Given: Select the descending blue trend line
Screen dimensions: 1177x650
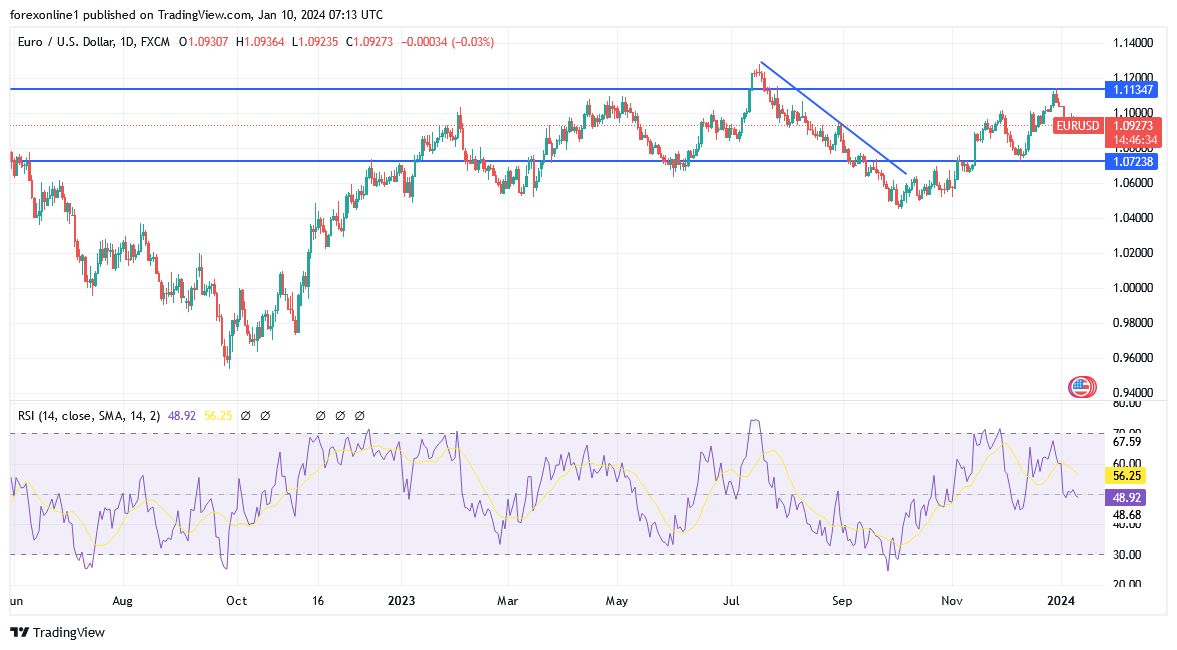Looking at the screenshot, I should tap(833, 118).
